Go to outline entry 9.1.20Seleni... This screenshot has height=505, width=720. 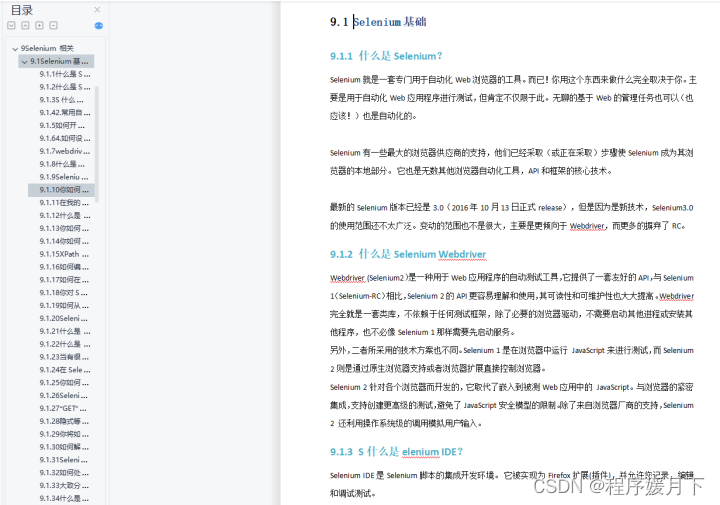coord(63,318)
